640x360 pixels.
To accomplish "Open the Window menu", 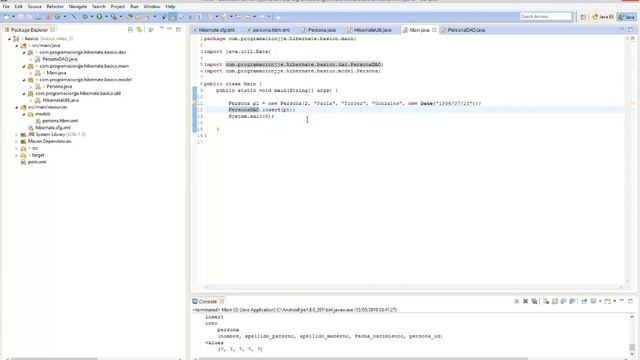I will [x=152, y=7].
